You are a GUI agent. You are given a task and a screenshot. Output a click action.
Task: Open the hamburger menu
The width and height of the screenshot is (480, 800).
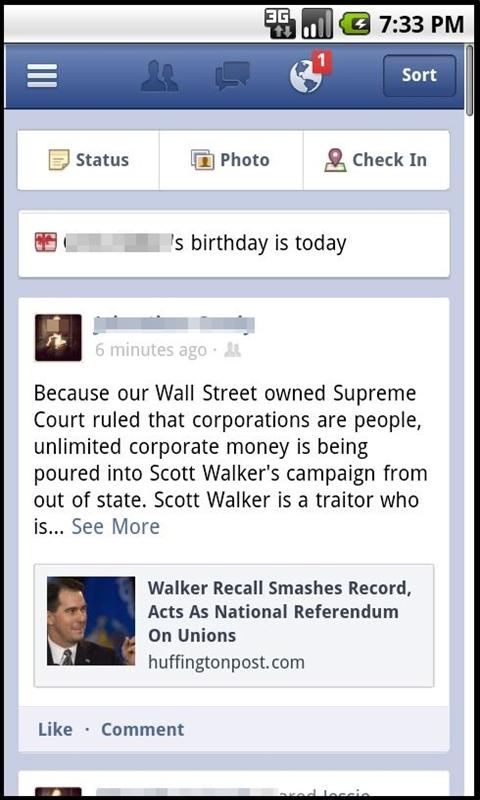tap(42, 76)
